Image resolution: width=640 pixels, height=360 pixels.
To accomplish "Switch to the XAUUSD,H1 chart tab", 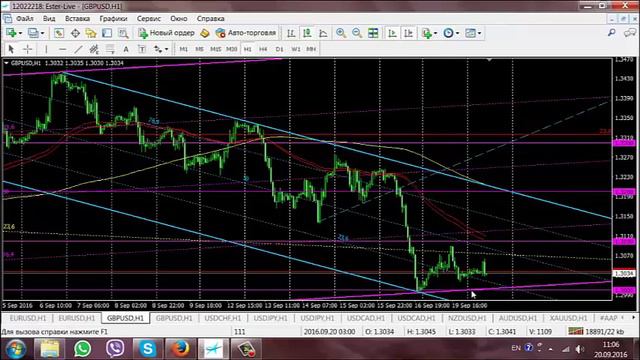I will pyautogui.click(x=568, y=318).
